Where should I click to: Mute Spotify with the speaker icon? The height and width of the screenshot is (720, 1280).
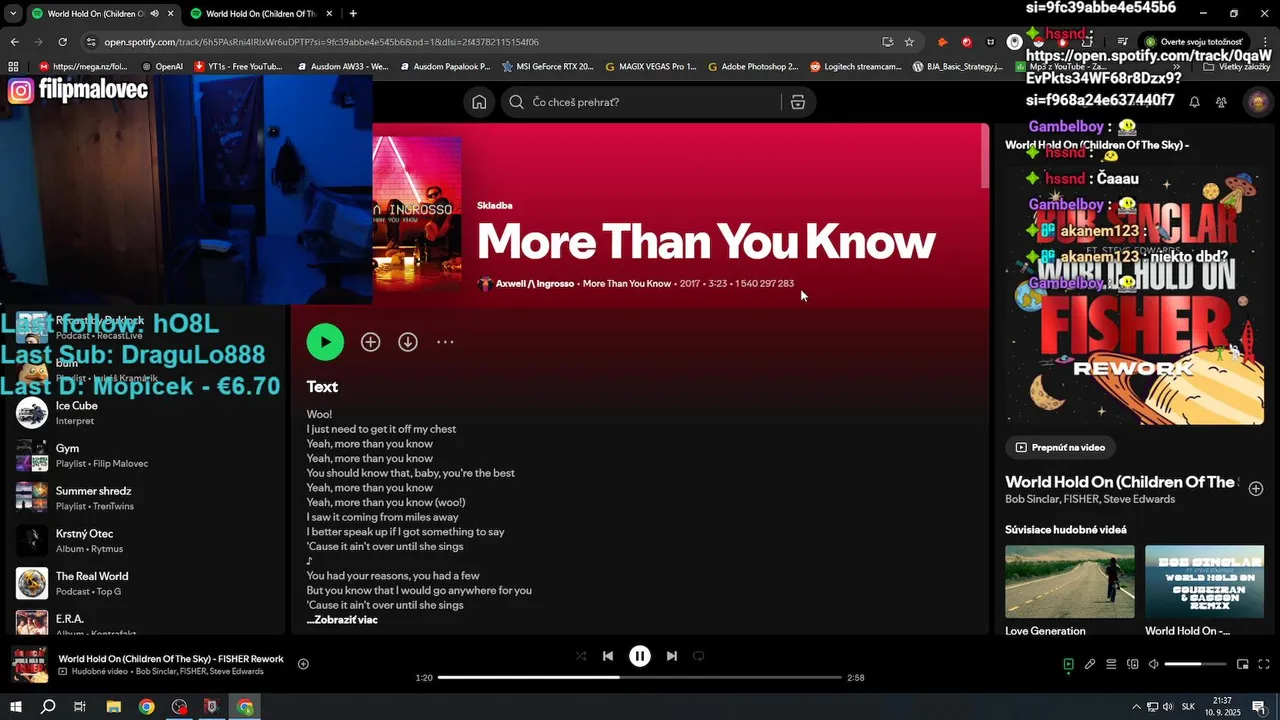1153,664
